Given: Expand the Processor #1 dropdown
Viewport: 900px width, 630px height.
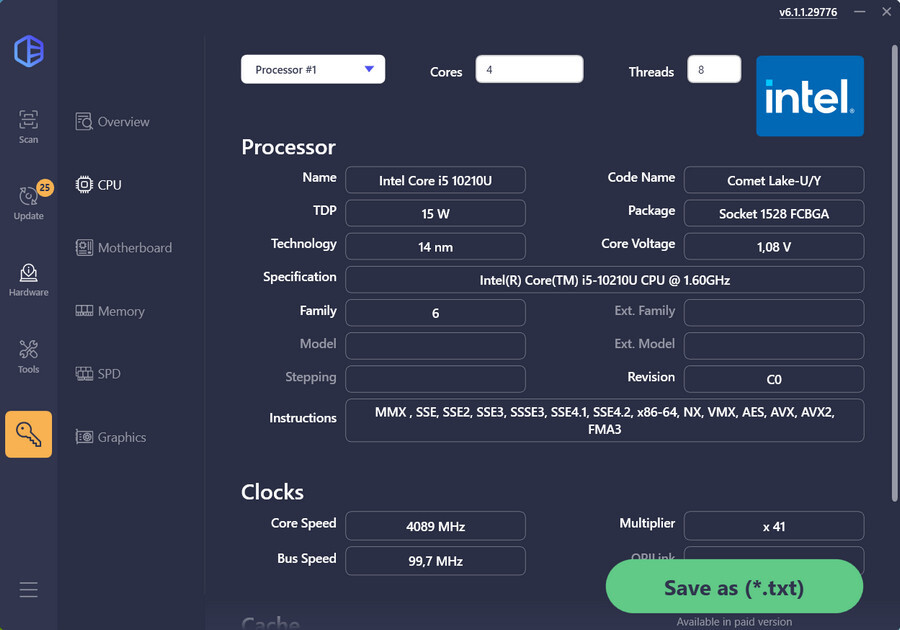Looking at the screenshot, I should pos(313,69).
